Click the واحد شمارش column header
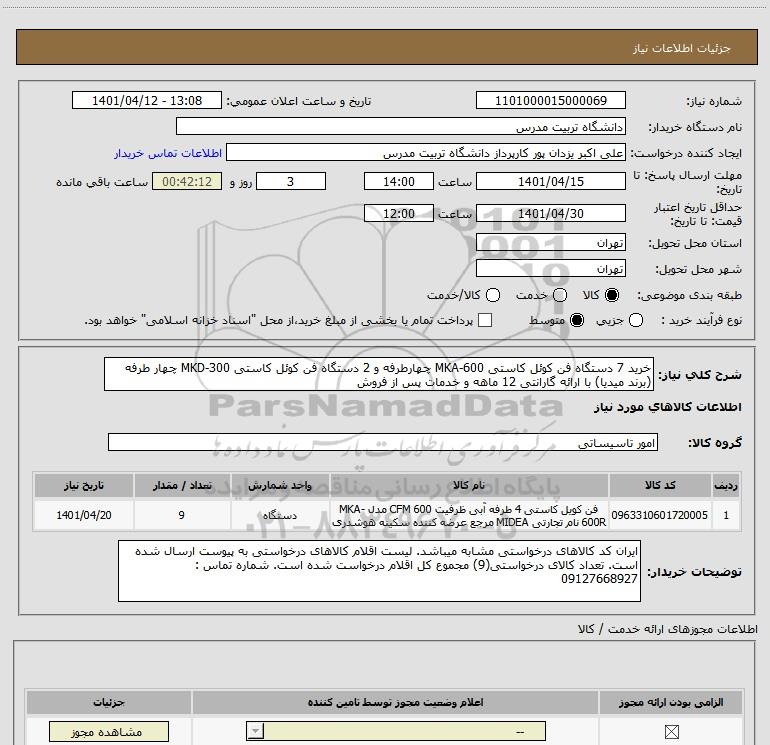The width and height of the screenshot is (770, 745). (x=280, y=485)
